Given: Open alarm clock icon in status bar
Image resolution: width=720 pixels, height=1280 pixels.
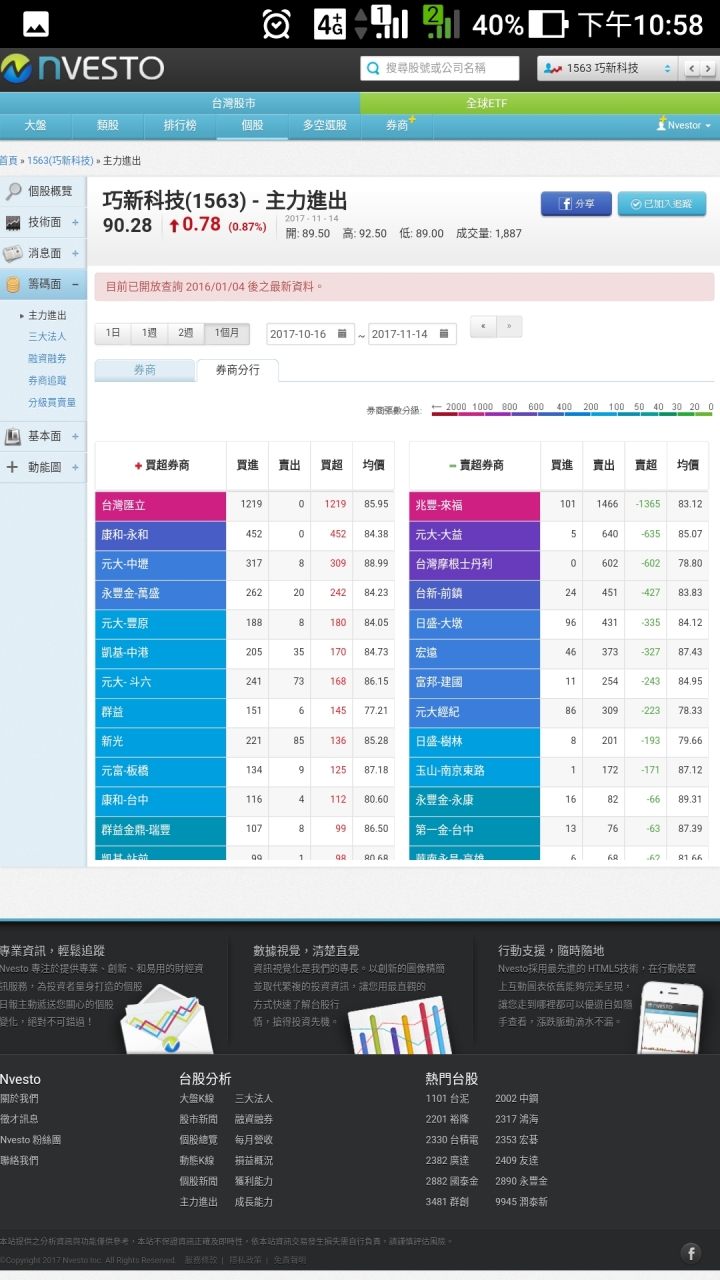Looking at the screenshot, I should coord(277,23).
